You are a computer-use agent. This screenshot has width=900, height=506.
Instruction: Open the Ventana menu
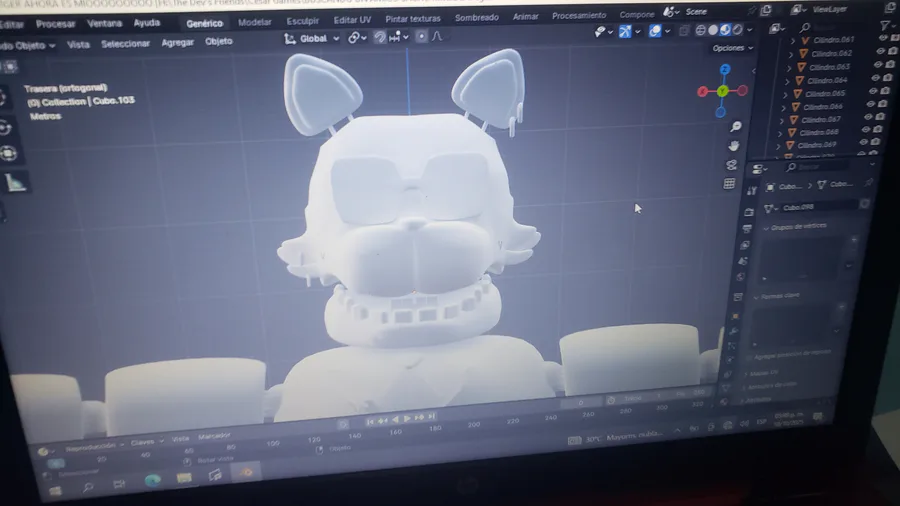104,24
